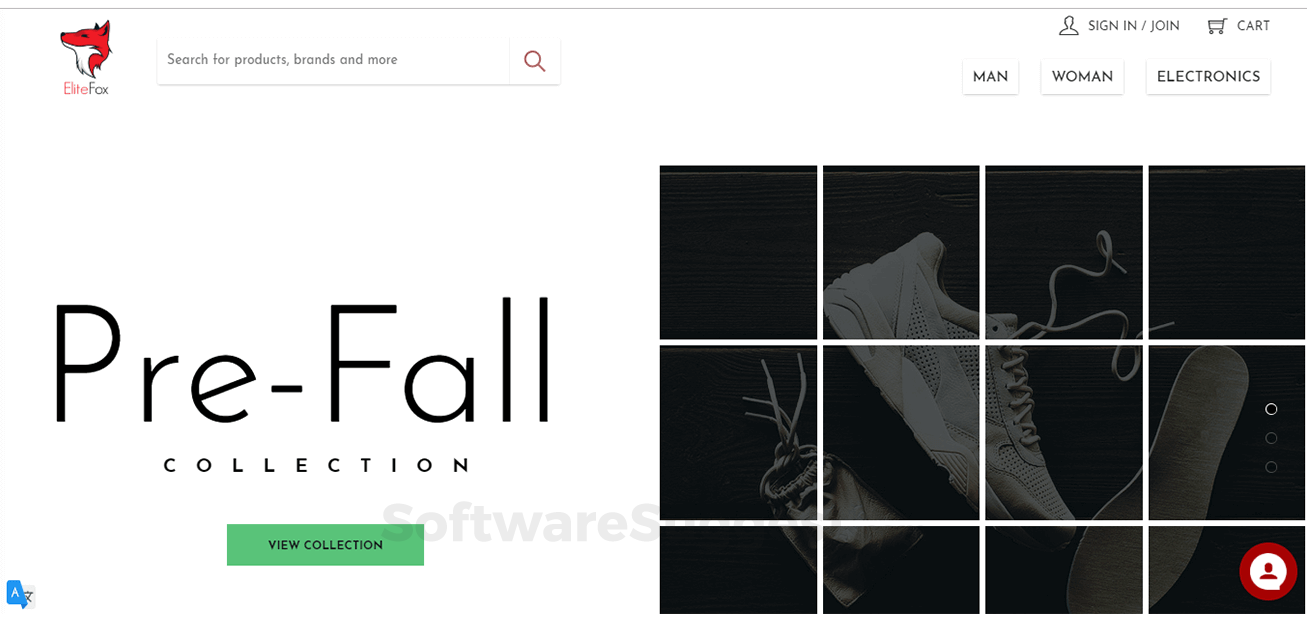The height and width of the screenshot is (621, 1307).
Task: Select the third slider dot indicator
Action: tap(1271, 467)
